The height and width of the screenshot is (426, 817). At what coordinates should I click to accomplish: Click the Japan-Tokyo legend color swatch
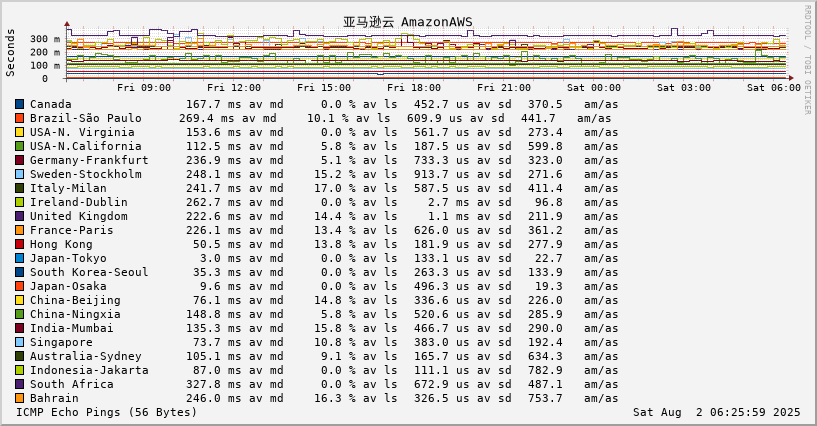[19, 258]
